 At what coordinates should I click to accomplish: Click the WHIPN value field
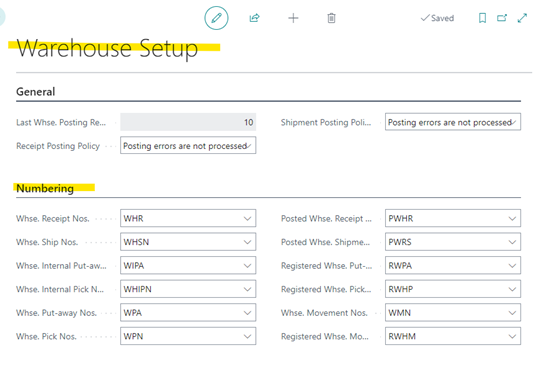click(188, 289)
